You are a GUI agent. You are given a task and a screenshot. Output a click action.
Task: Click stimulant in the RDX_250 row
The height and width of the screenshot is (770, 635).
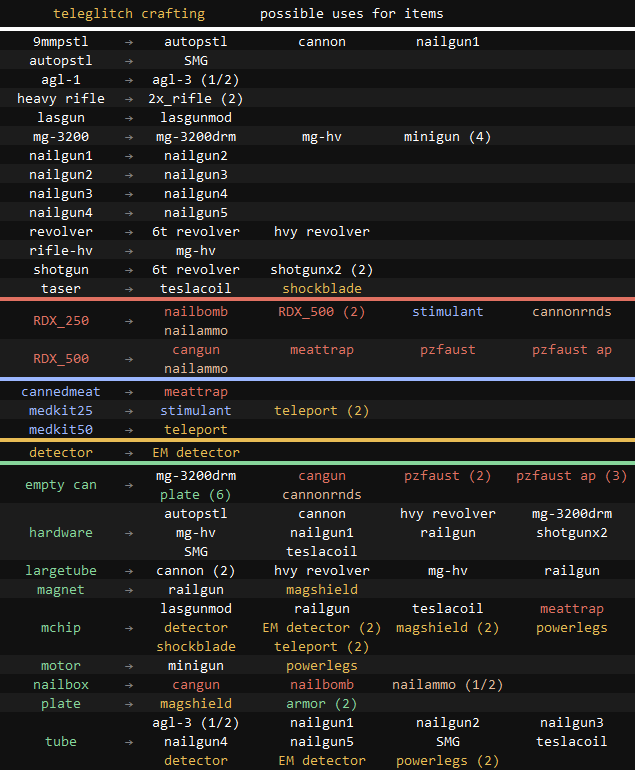447,312
